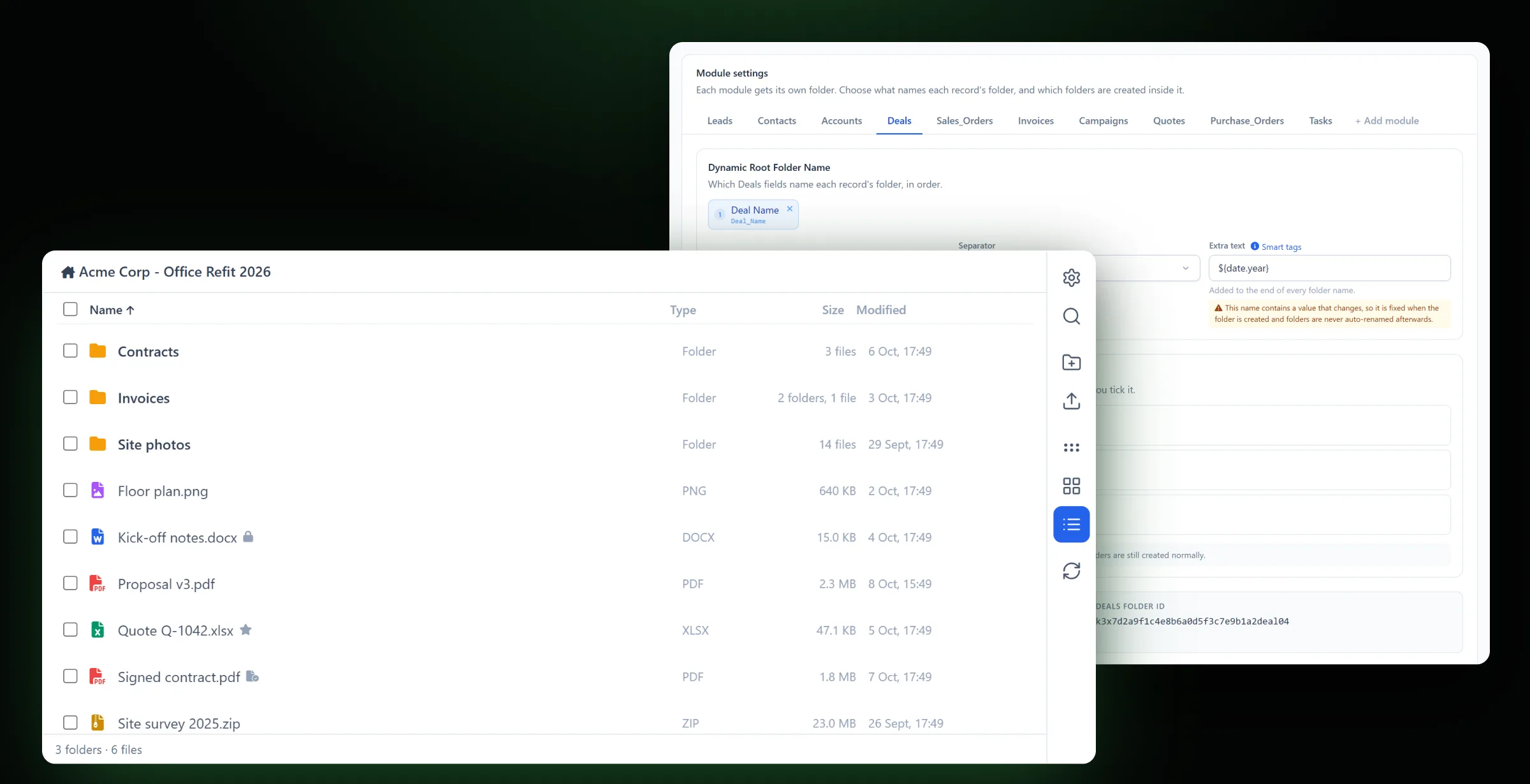Sort by the Size column header
Image resolution: width=1530 pixels, height=784 pixels.
pos(833,310)
